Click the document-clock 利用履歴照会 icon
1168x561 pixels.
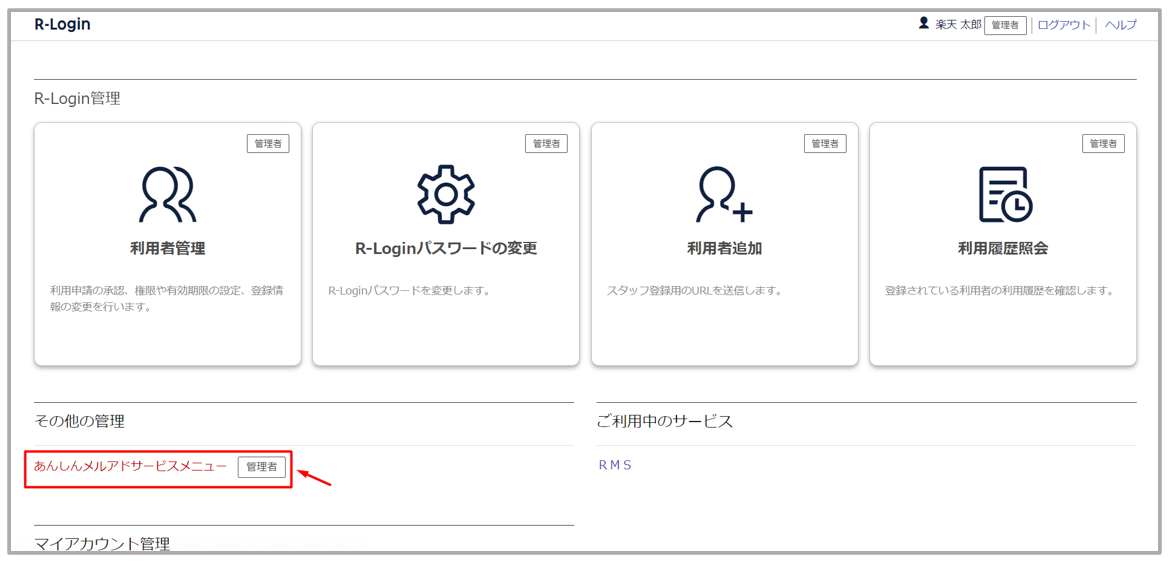tap(1004, 194)
